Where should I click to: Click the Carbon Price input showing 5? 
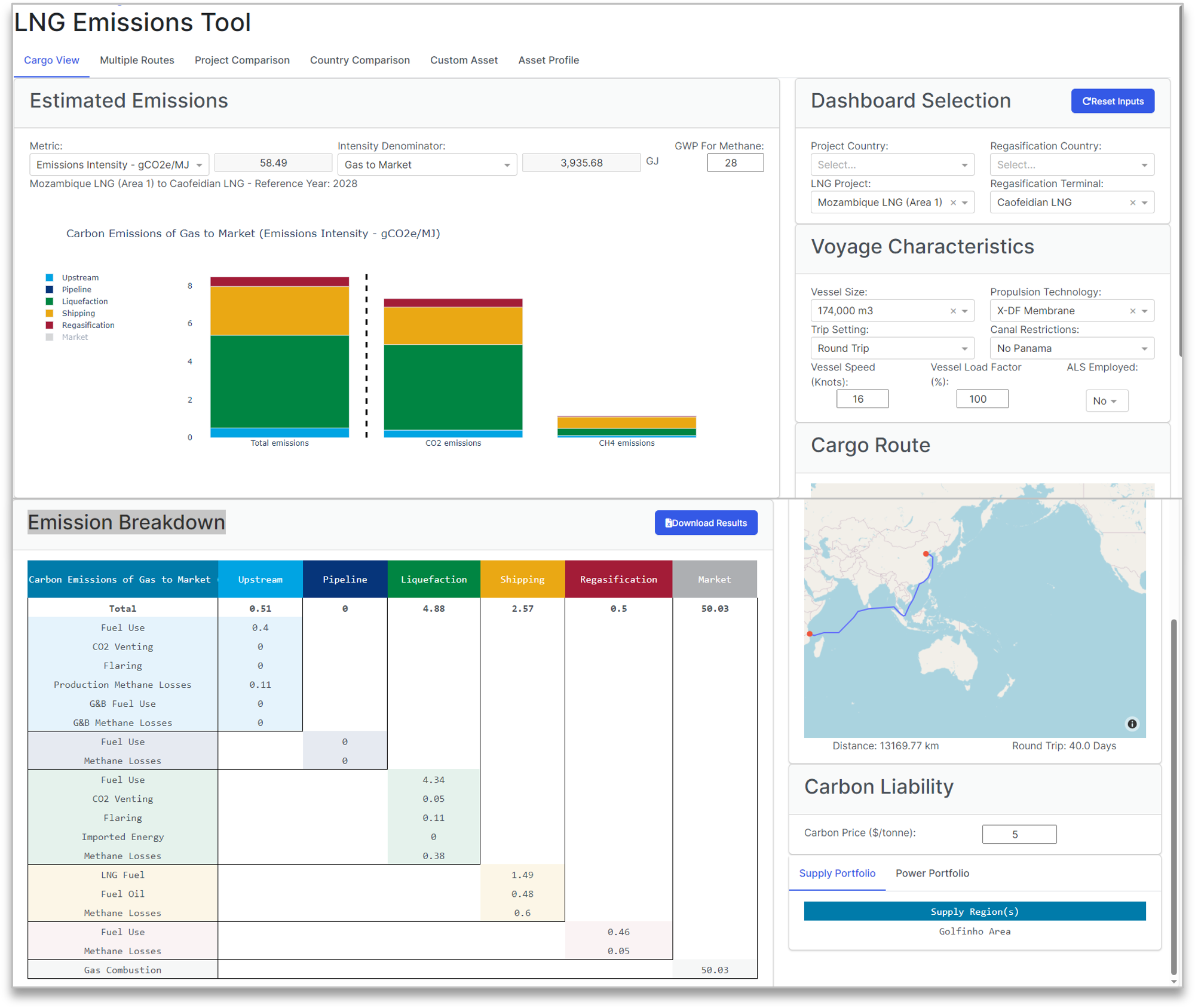[1019, 834]
